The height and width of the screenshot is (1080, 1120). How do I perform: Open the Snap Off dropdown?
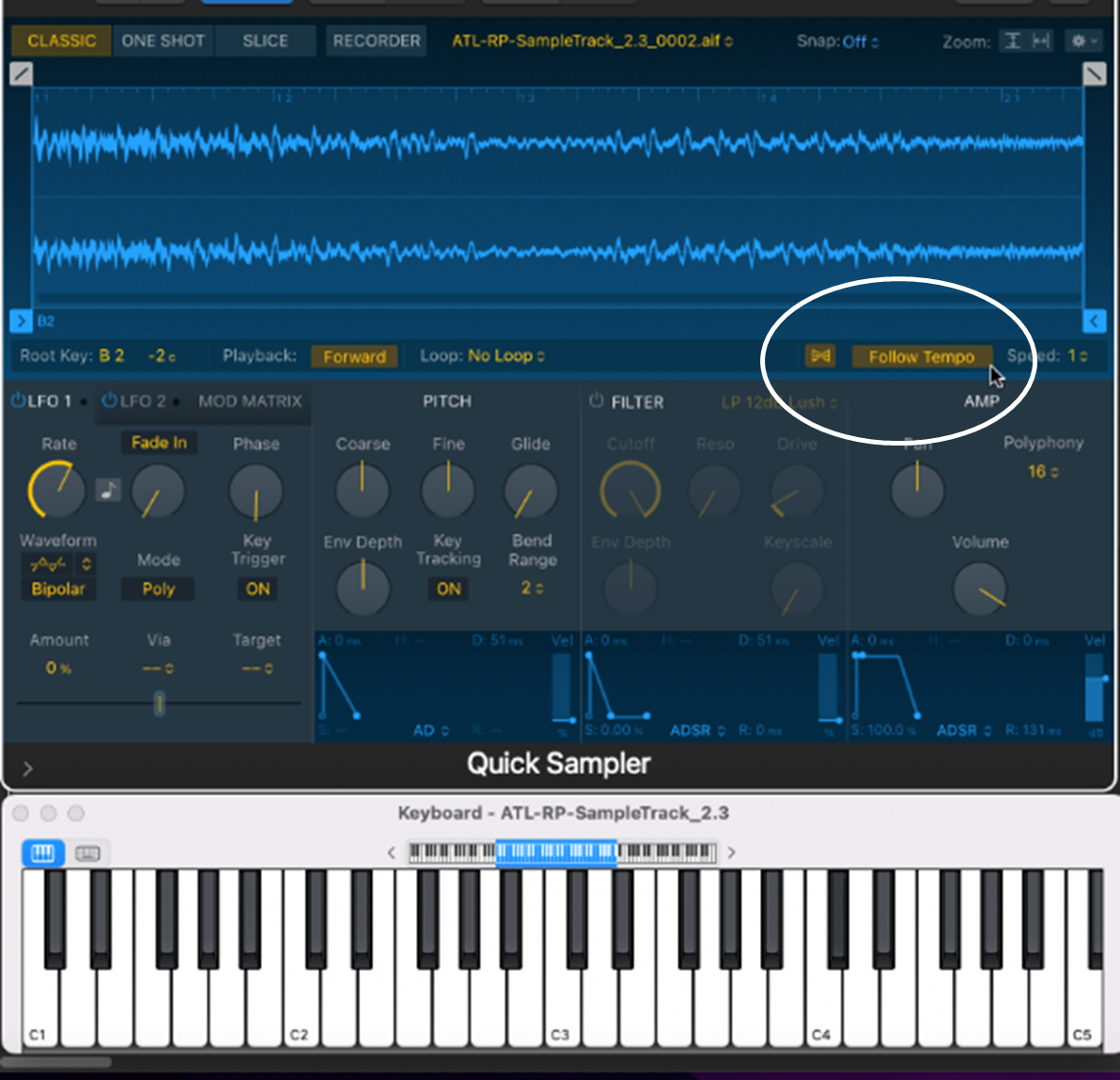click(x=860, y=42)
